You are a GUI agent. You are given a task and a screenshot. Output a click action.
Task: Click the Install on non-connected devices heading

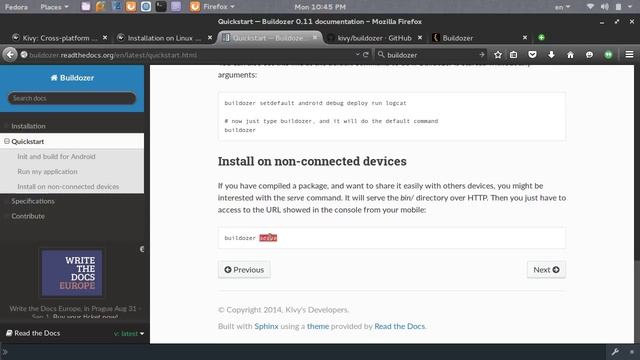click(312, 161)
